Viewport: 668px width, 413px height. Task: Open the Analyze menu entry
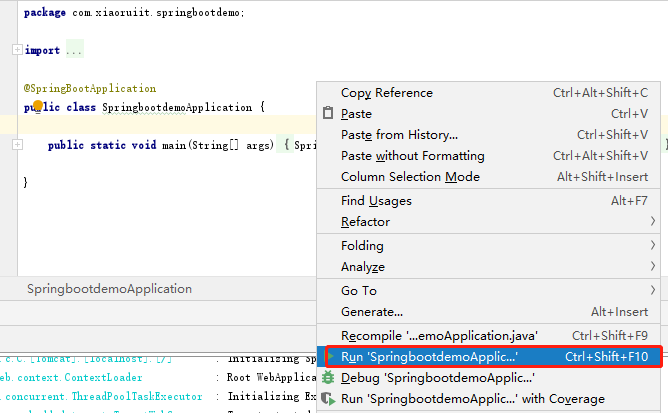coord(489,267)
